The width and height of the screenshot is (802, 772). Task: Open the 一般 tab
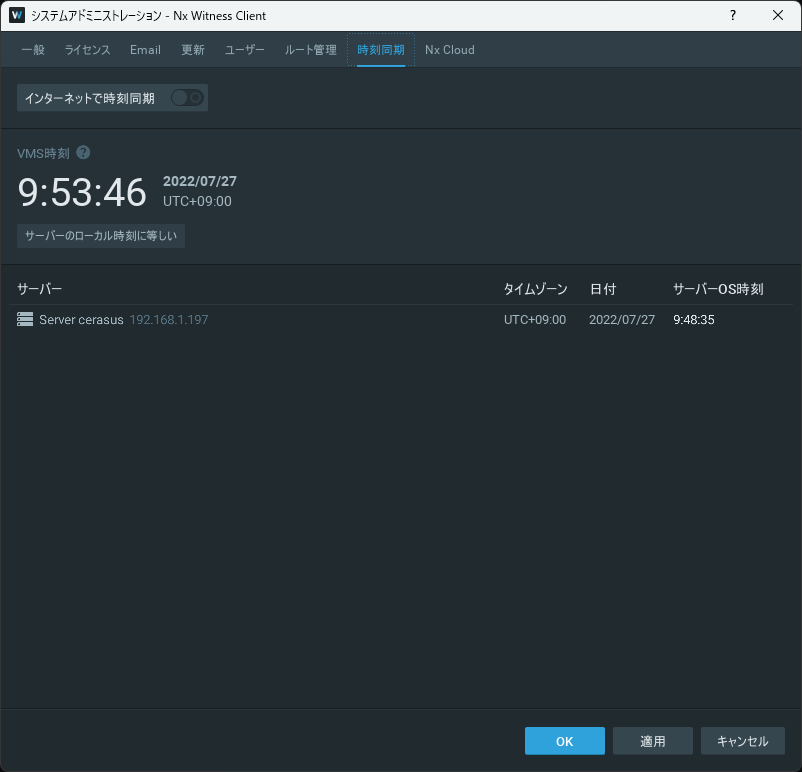33,50
